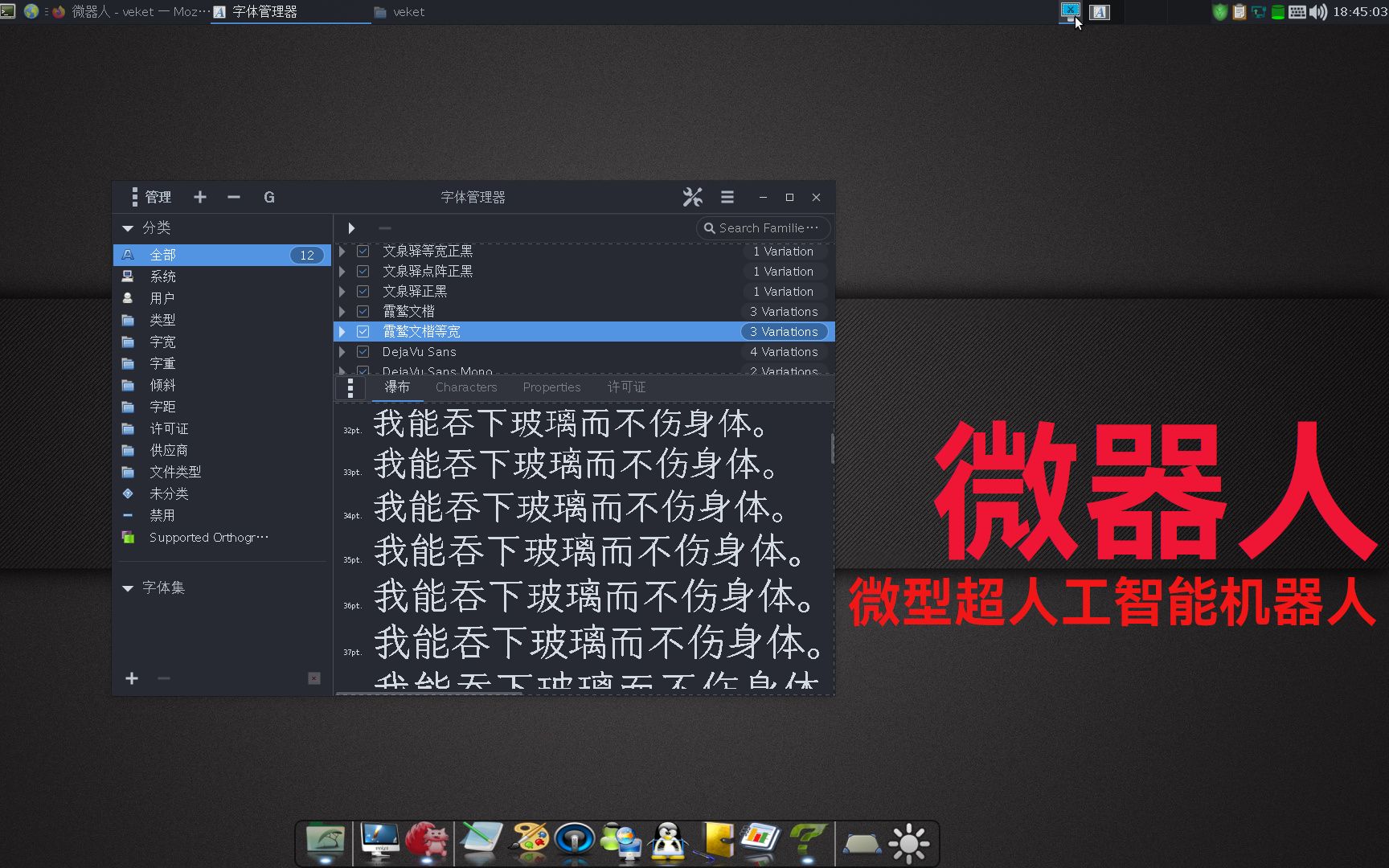The width and height of the screenshot is (1389, 868).
Task: Select the 未分类 category
Action: [222, 493]
